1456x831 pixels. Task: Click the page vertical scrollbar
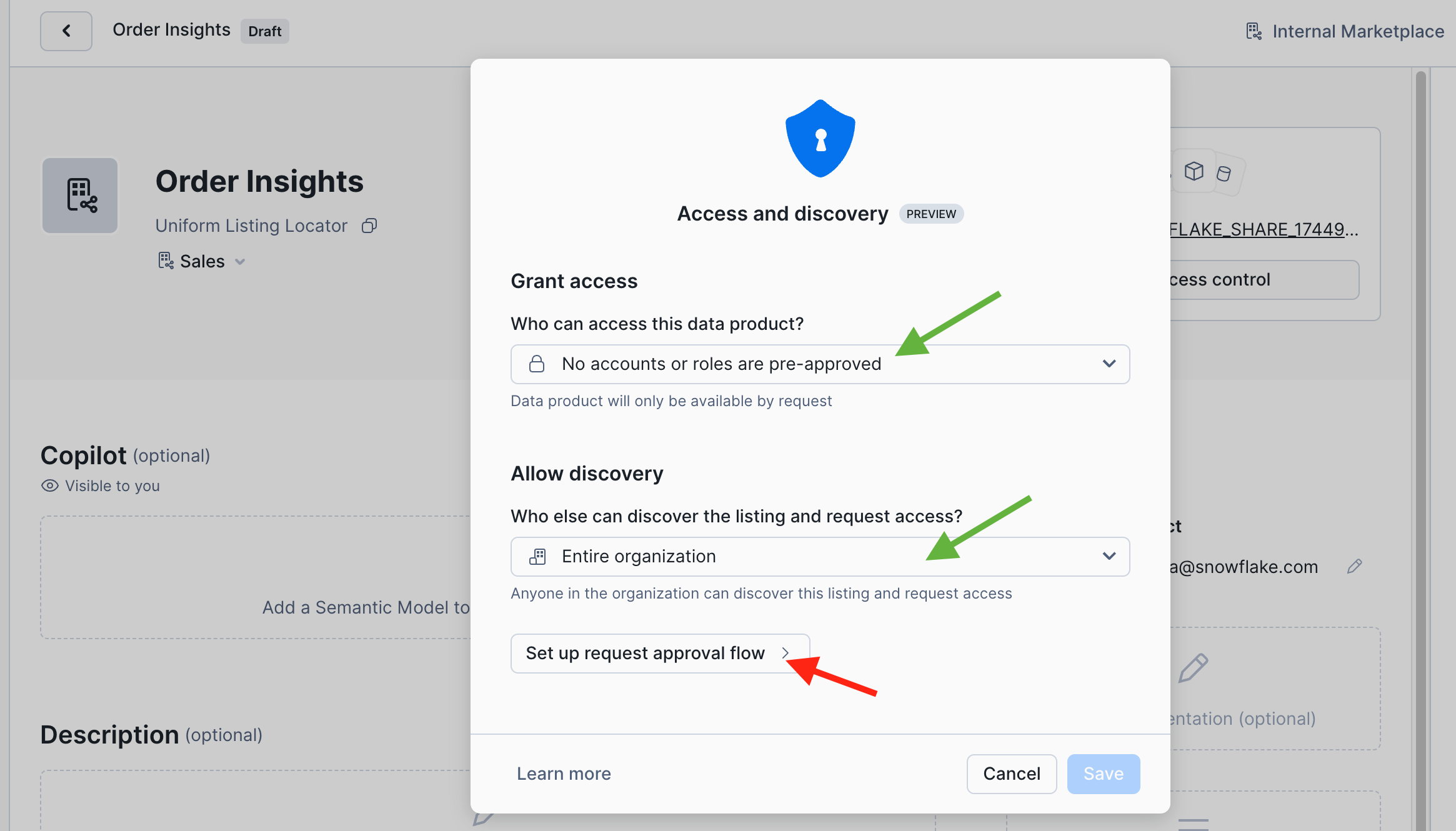pos(1420,437)
